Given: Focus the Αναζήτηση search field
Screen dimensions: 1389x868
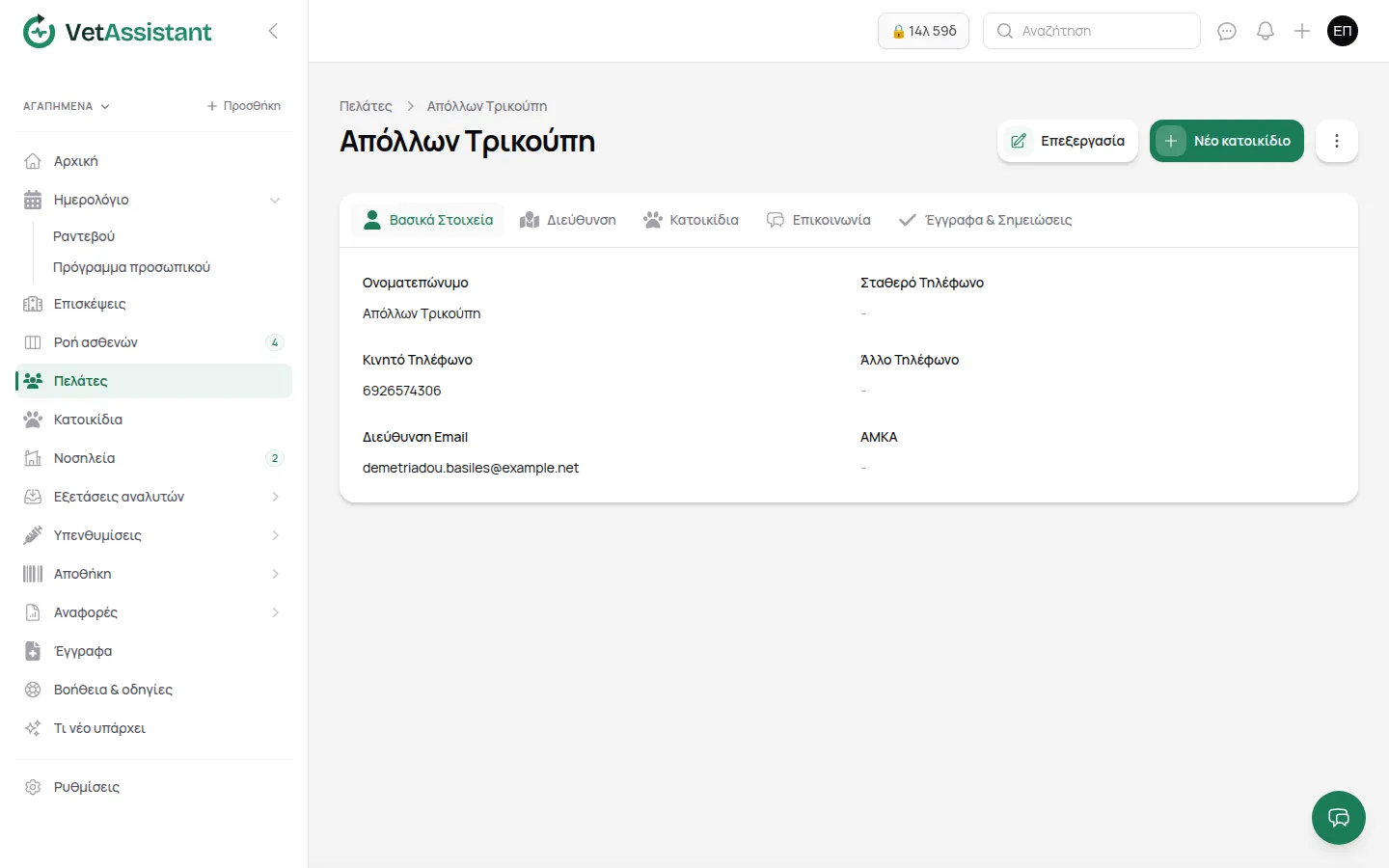Looking at the screenshot, I should [x=1092, y=31].
